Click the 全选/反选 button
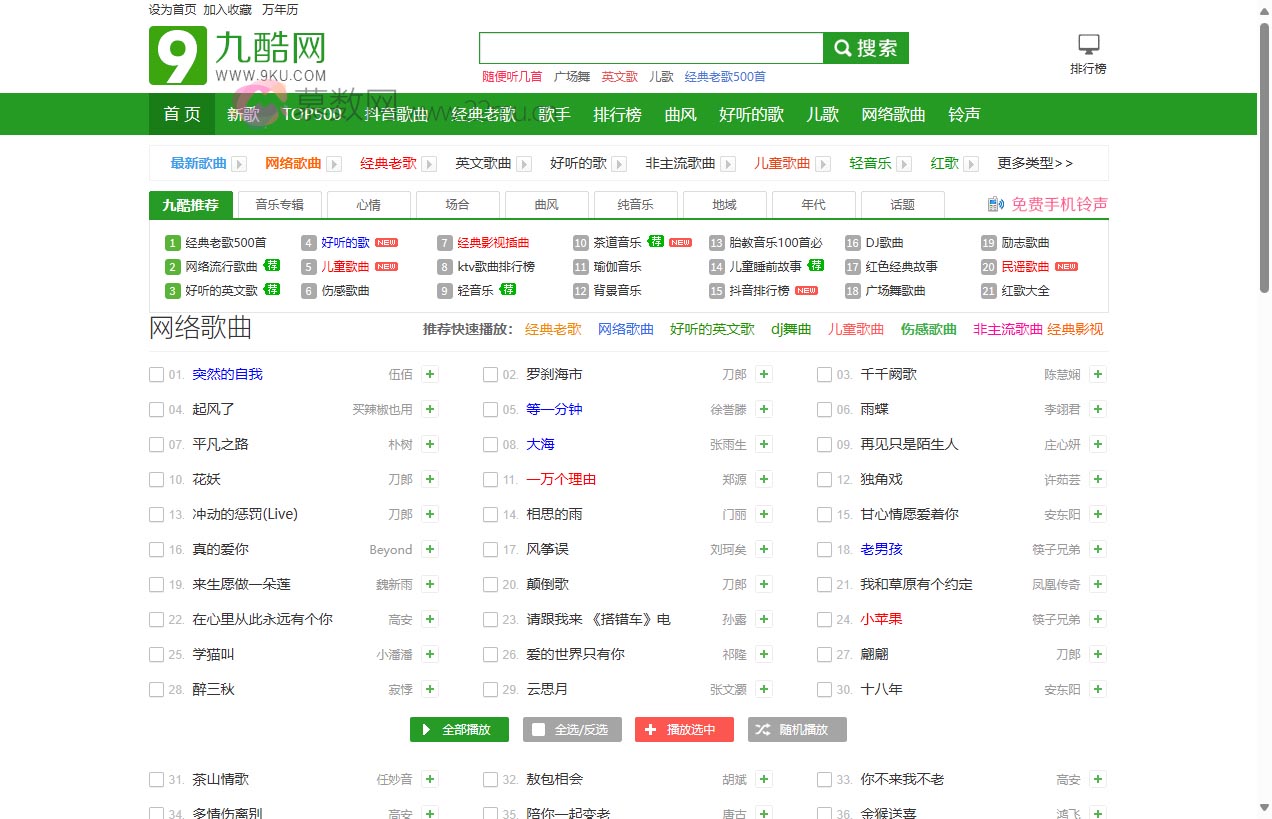 (x=572, y=729)
